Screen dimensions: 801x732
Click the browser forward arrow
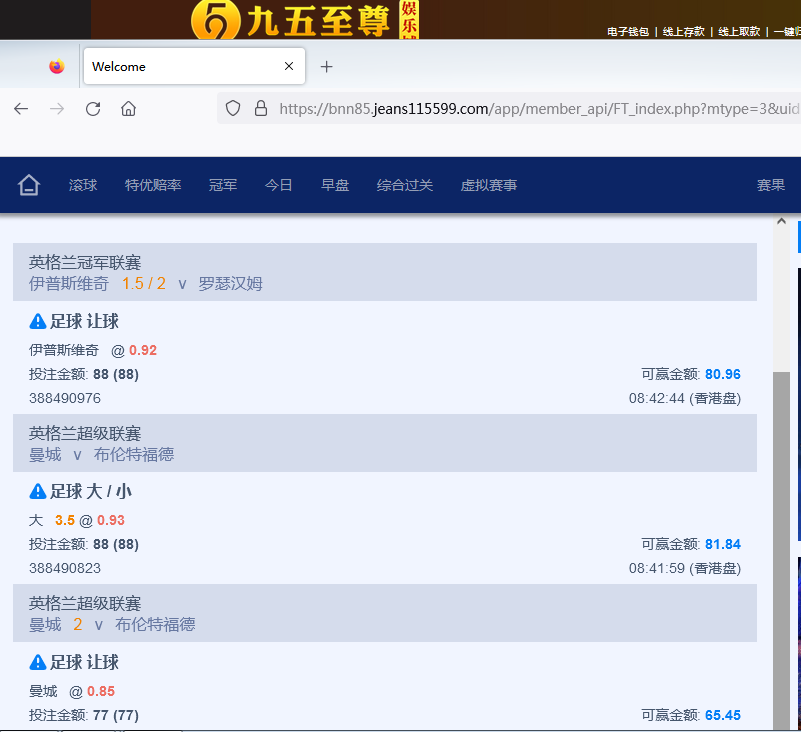57,109
